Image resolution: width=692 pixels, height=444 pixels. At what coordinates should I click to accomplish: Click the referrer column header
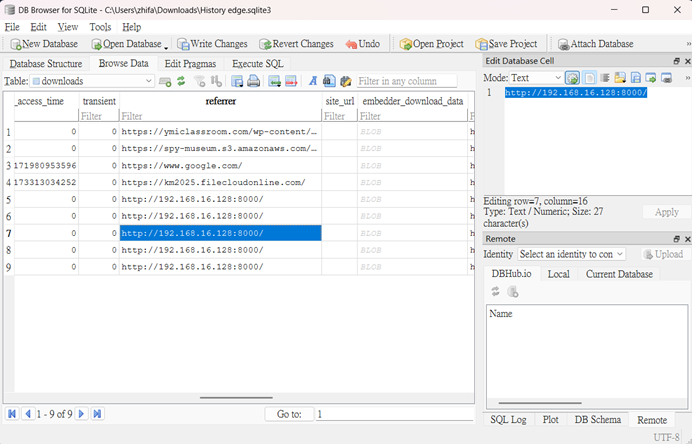point(221,101)
